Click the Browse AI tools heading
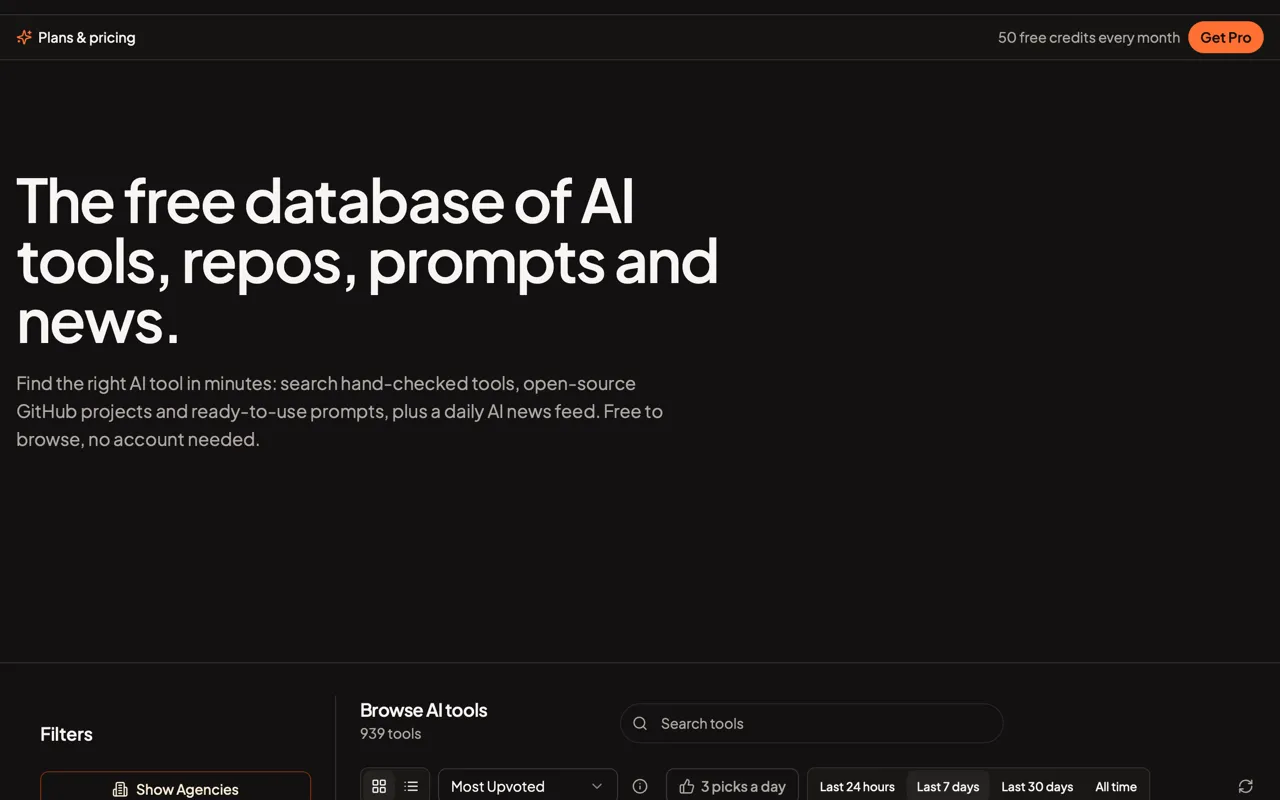 (x=424, y=710)
